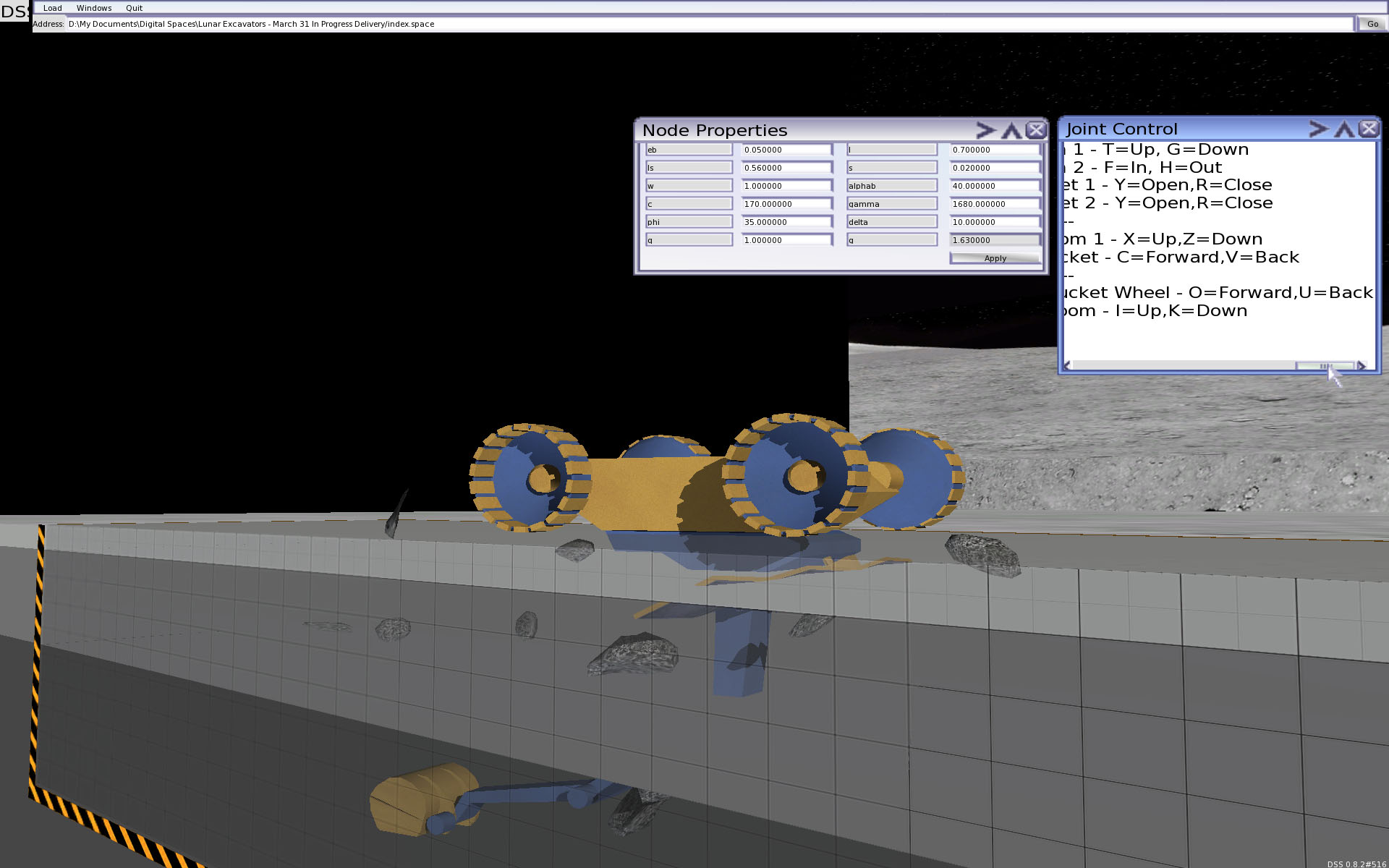Click the gamma label box
Image resolution: width=1389 pixels, height=868 pixels.
pos(891,204)
